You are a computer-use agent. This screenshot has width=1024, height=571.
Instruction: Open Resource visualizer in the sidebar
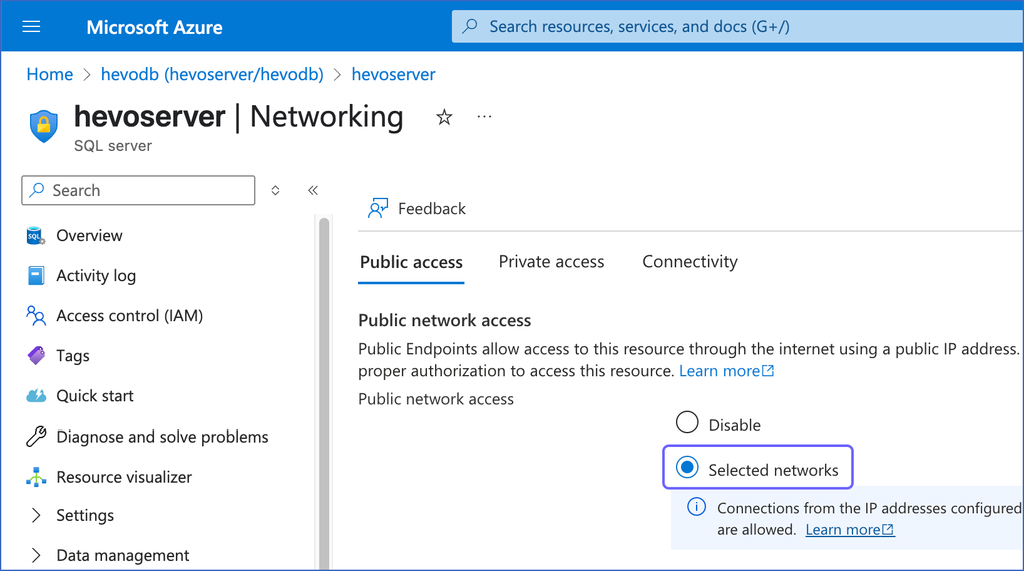(124, 478)
